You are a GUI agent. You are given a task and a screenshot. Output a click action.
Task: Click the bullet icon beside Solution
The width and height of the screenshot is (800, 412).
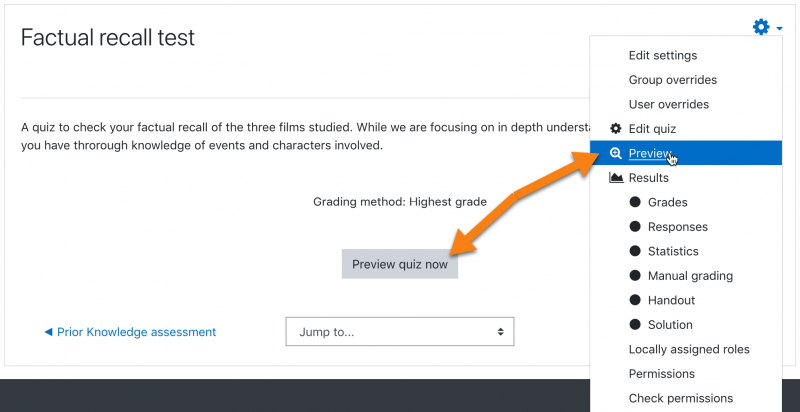coord(635,325)
